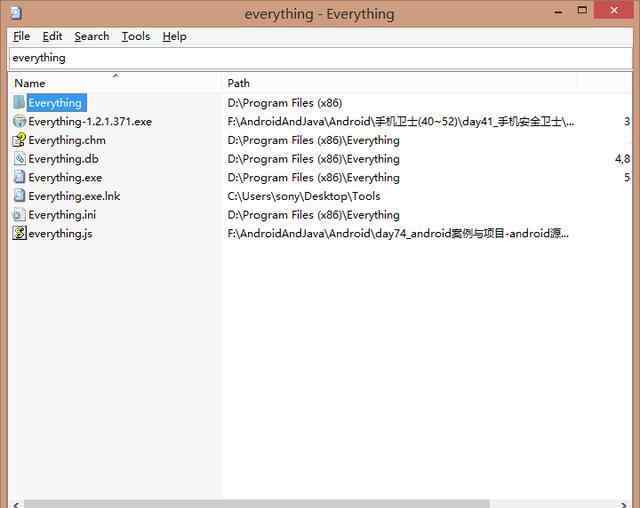Select the file name 'Everything.exe'
Screen dimensions: 640x508
pyautogui.click(x=65, y=177)
